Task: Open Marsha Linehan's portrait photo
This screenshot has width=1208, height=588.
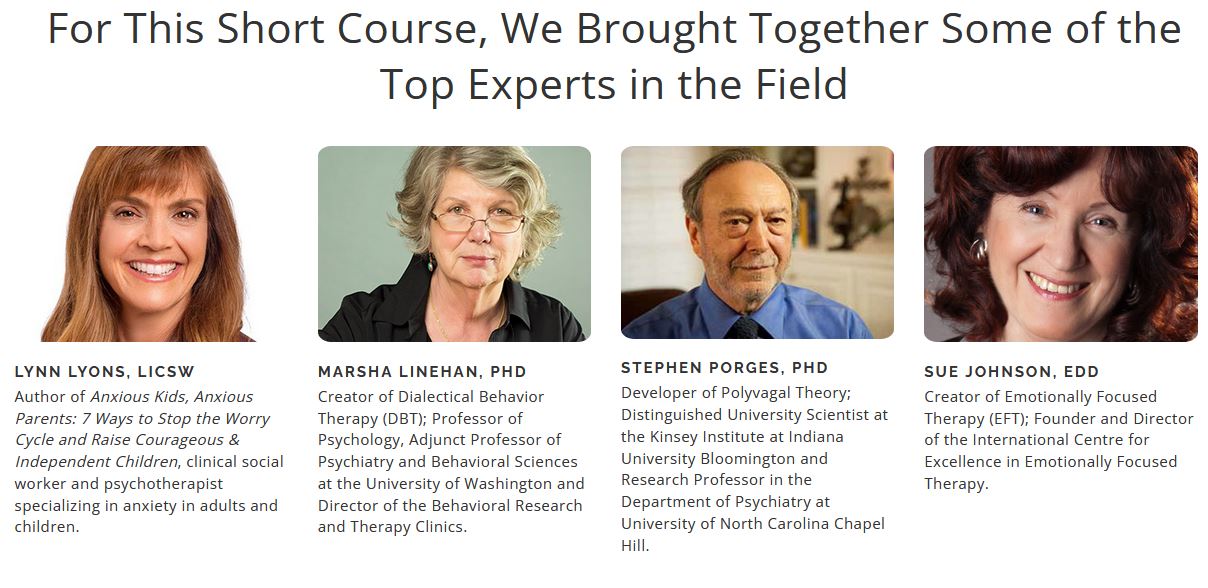Action: [x=454, y=244]
